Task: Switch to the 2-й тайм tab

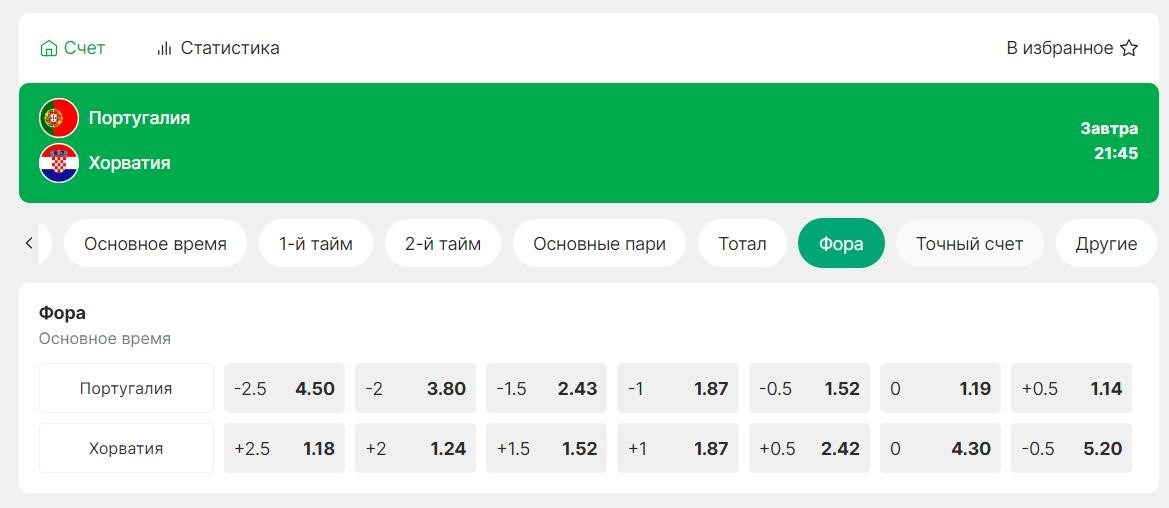Action: (443, 243)
